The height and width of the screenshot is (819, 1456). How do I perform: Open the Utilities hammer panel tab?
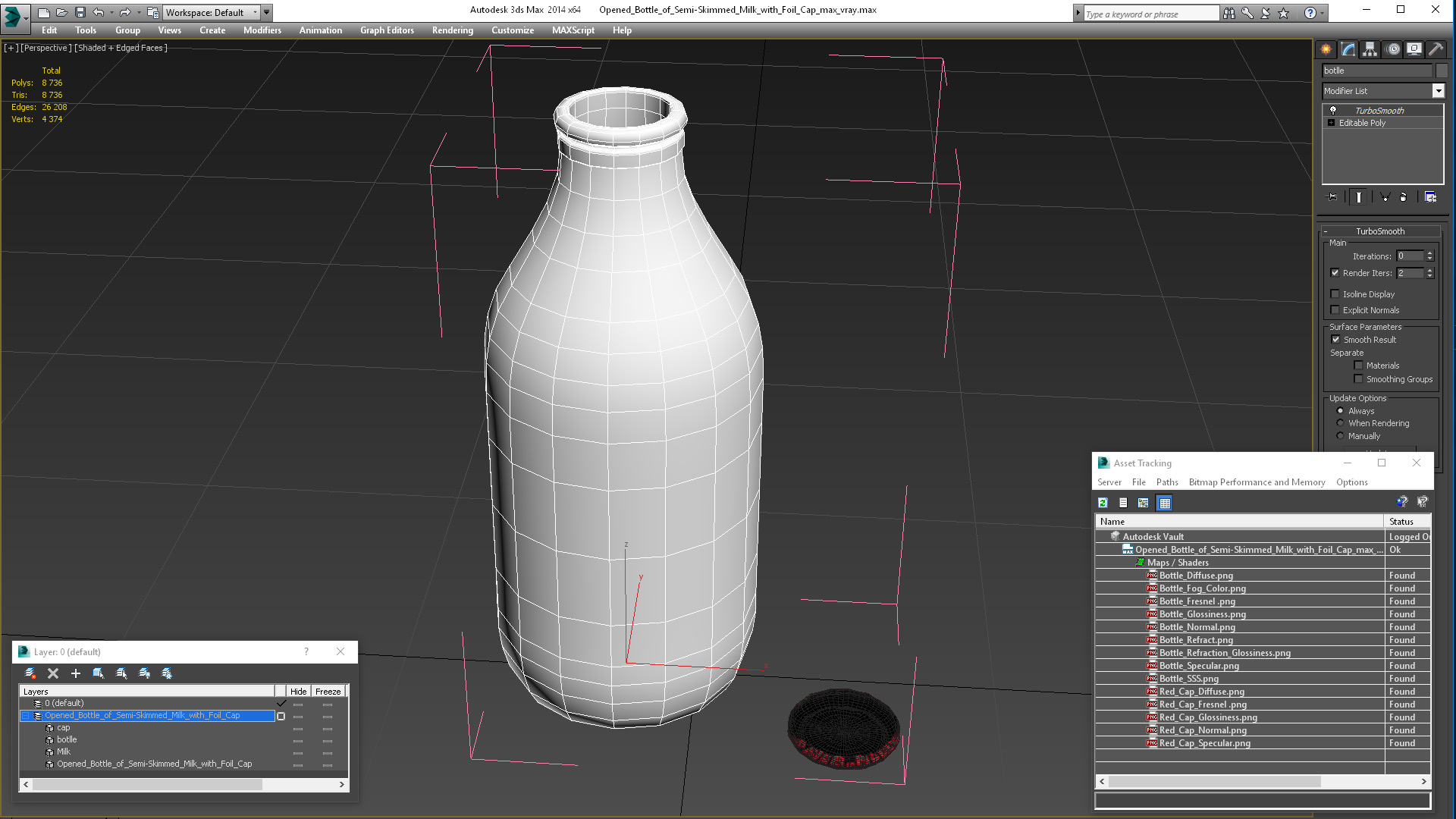pos(1436,49)
